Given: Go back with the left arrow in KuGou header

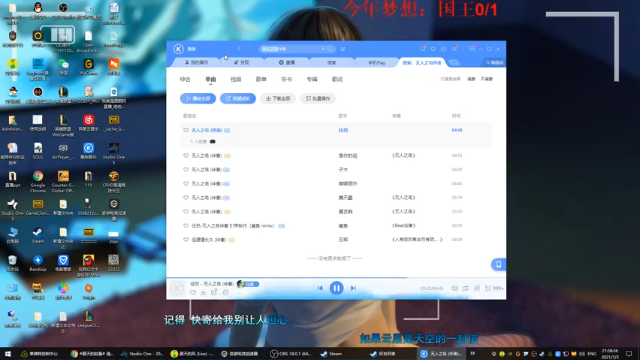Looking at the screenshot, I should pos(239,49).
